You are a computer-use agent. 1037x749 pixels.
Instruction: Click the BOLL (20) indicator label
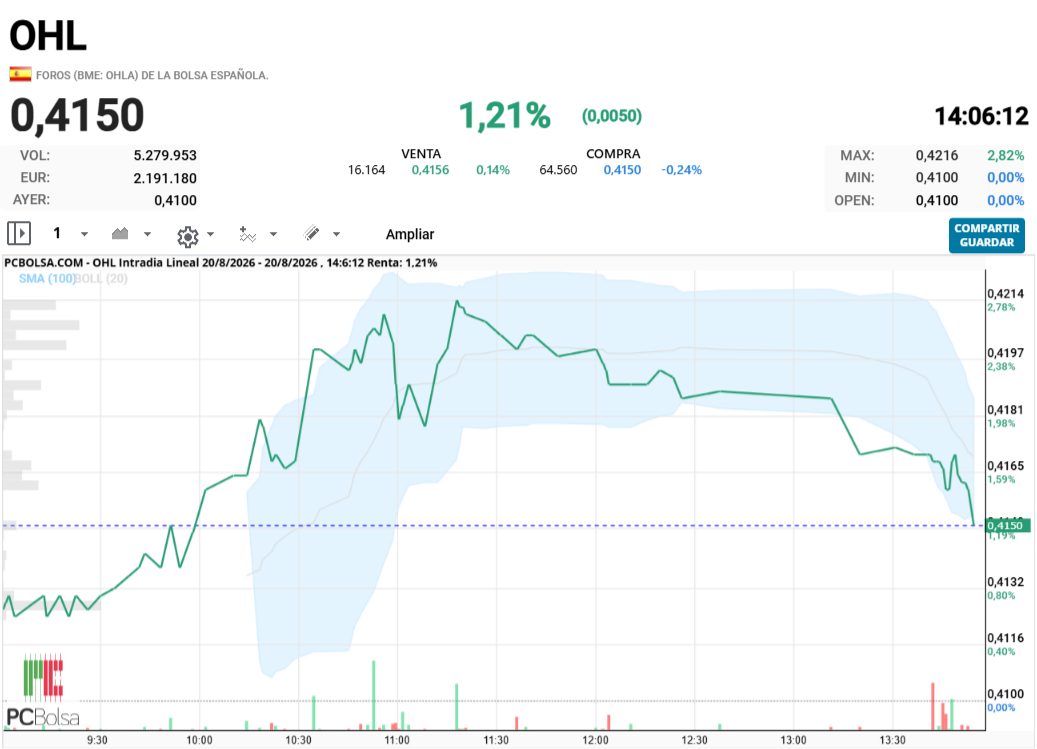tap(101, 278)
